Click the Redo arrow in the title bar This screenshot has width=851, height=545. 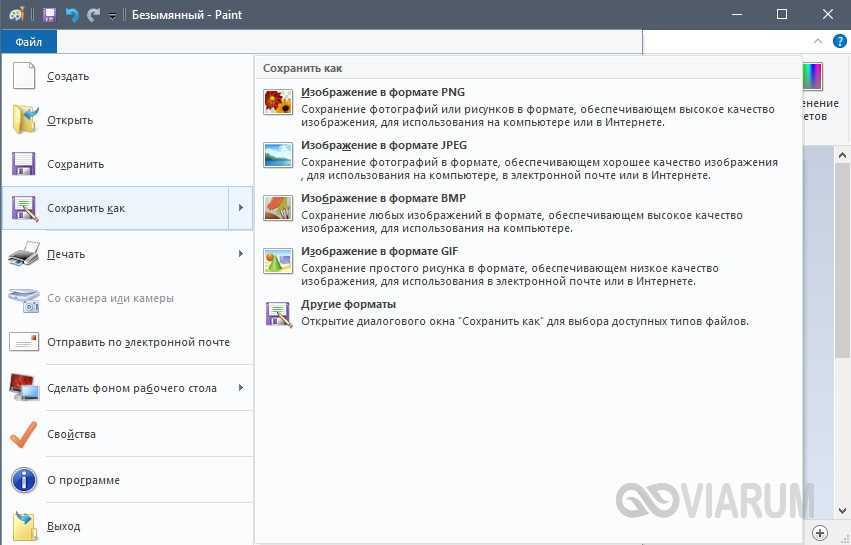[x=93, y=14]
